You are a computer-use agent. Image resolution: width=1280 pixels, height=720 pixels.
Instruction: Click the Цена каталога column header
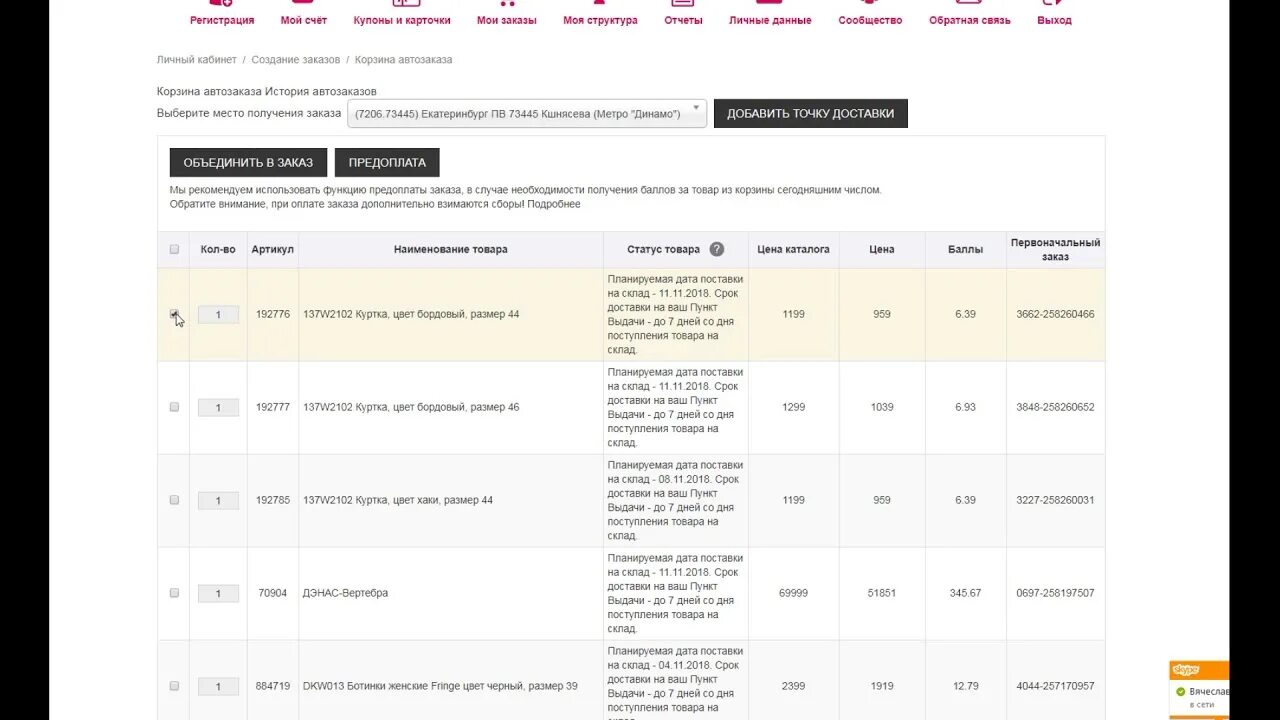tap(794, 249)
